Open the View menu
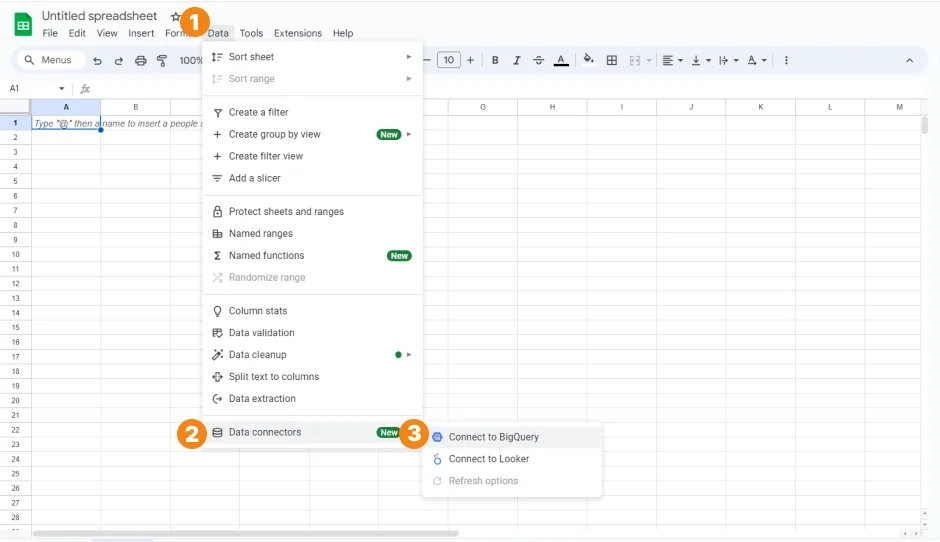 coord(107,33)
